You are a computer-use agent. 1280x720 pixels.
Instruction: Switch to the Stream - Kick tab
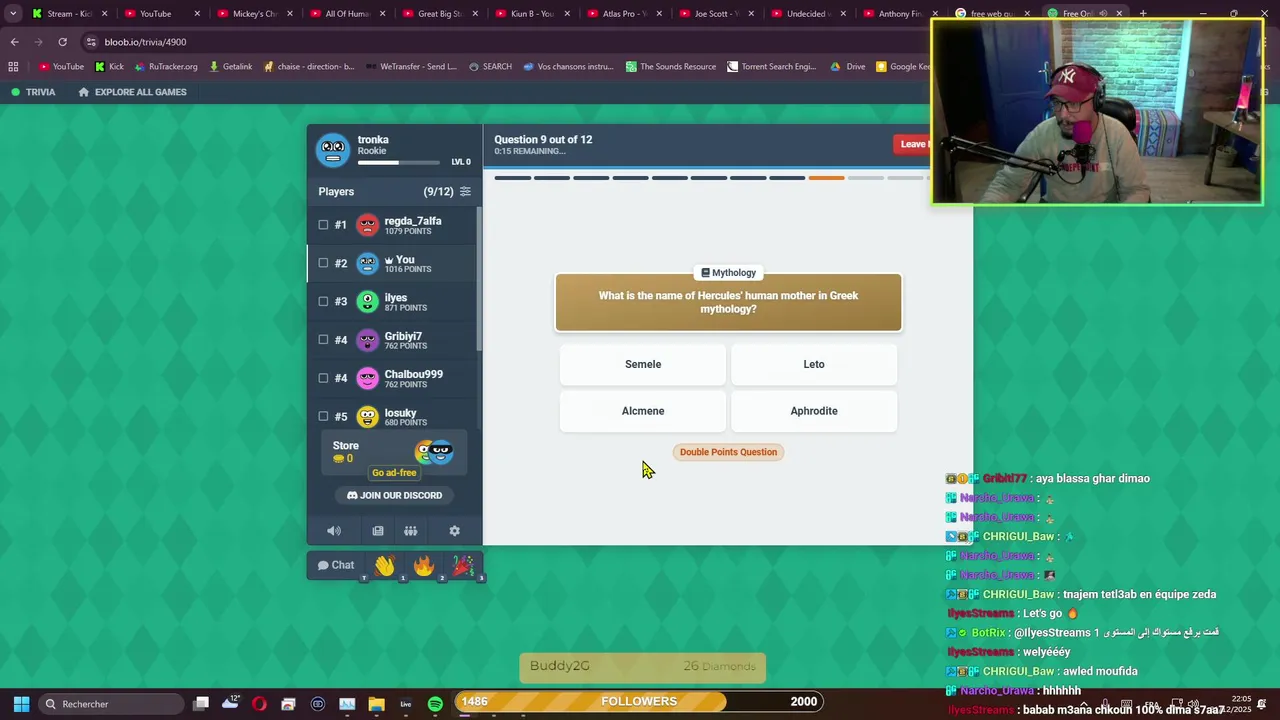tap(68, 14)
